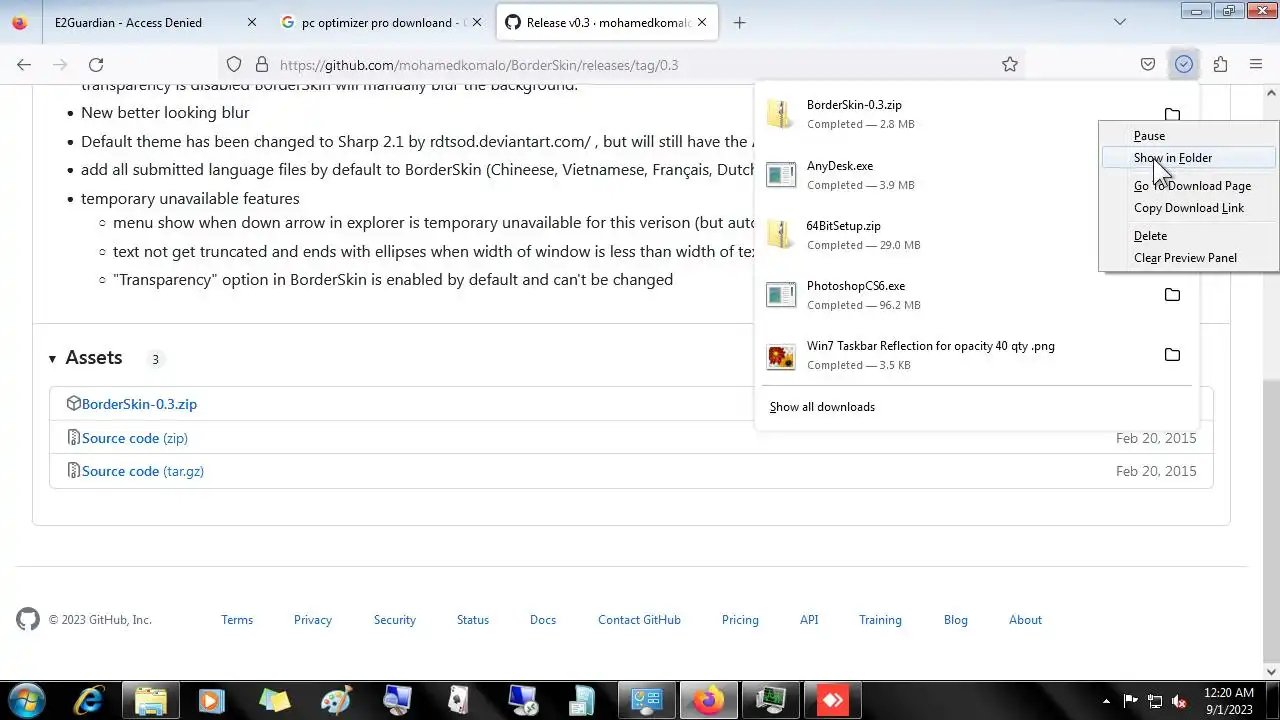Screen dimensions: 1280x720
Task: Download BorderSkin-0.3.zip asset link
Action: pyautogui.click(x=139, y=404)
